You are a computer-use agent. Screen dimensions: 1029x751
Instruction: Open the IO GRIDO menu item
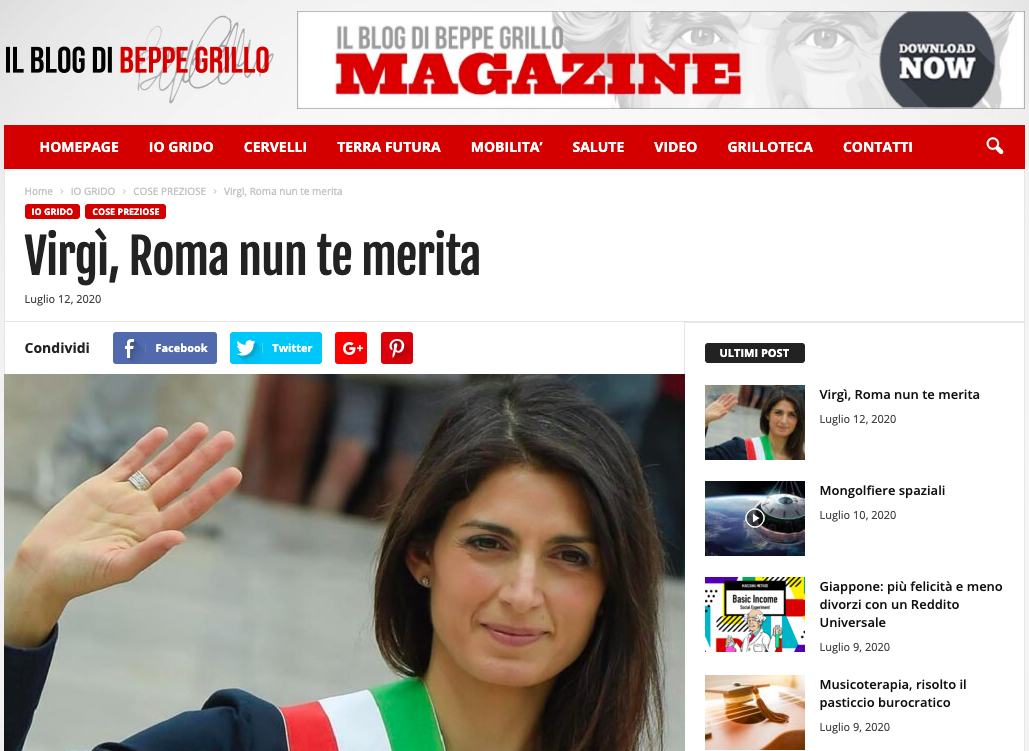181,147
